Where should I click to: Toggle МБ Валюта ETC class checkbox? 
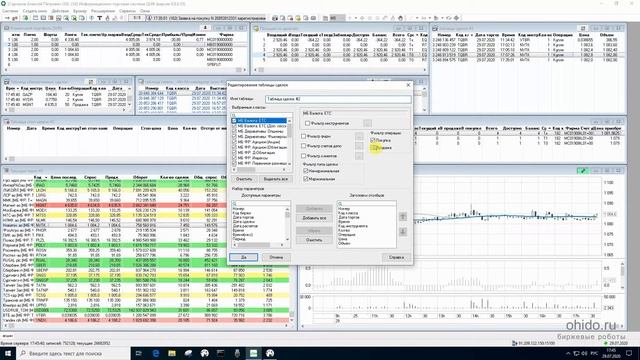point(234,121)
